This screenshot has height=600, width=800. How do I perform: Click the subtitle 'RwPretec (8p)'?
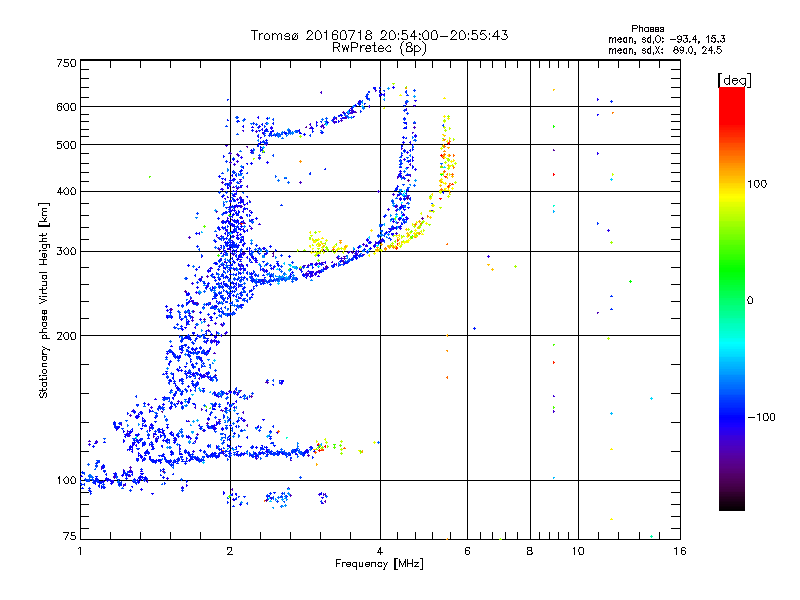click(379, 48)
